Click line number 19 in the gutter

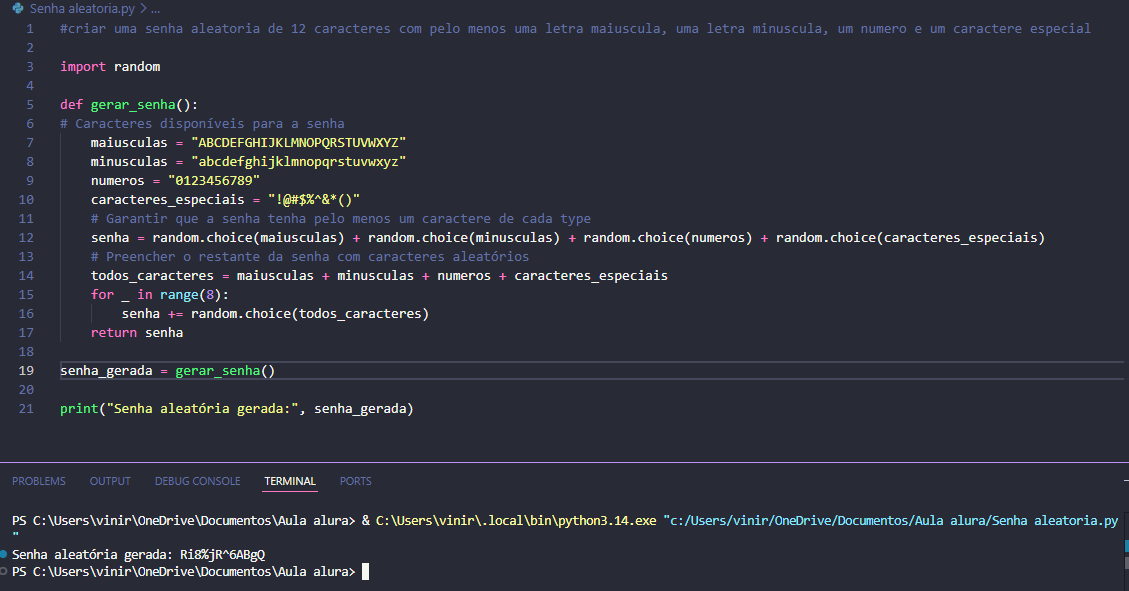[x=26, y=371]
